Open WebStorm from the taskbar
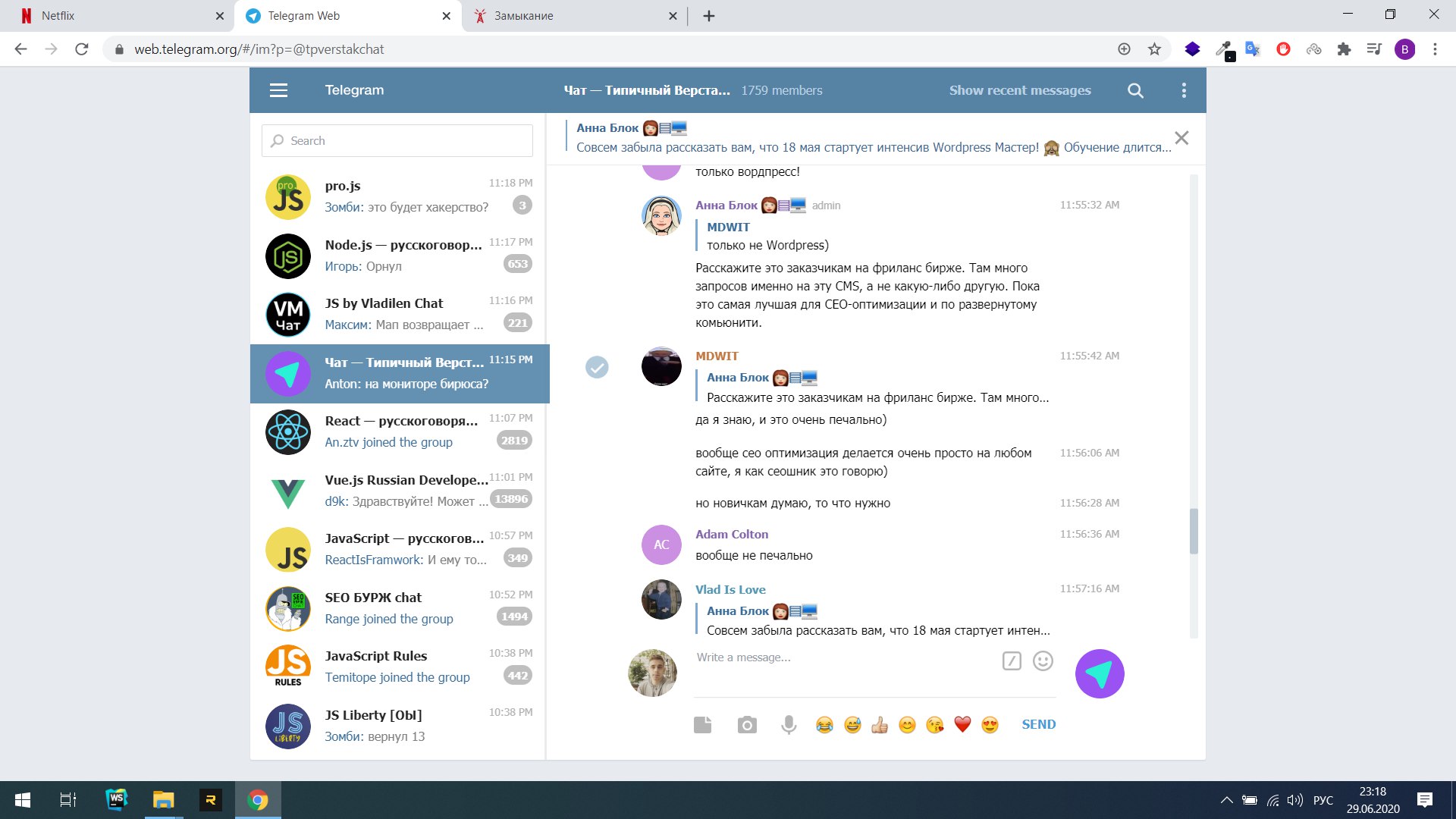 (x=116, y=800)
